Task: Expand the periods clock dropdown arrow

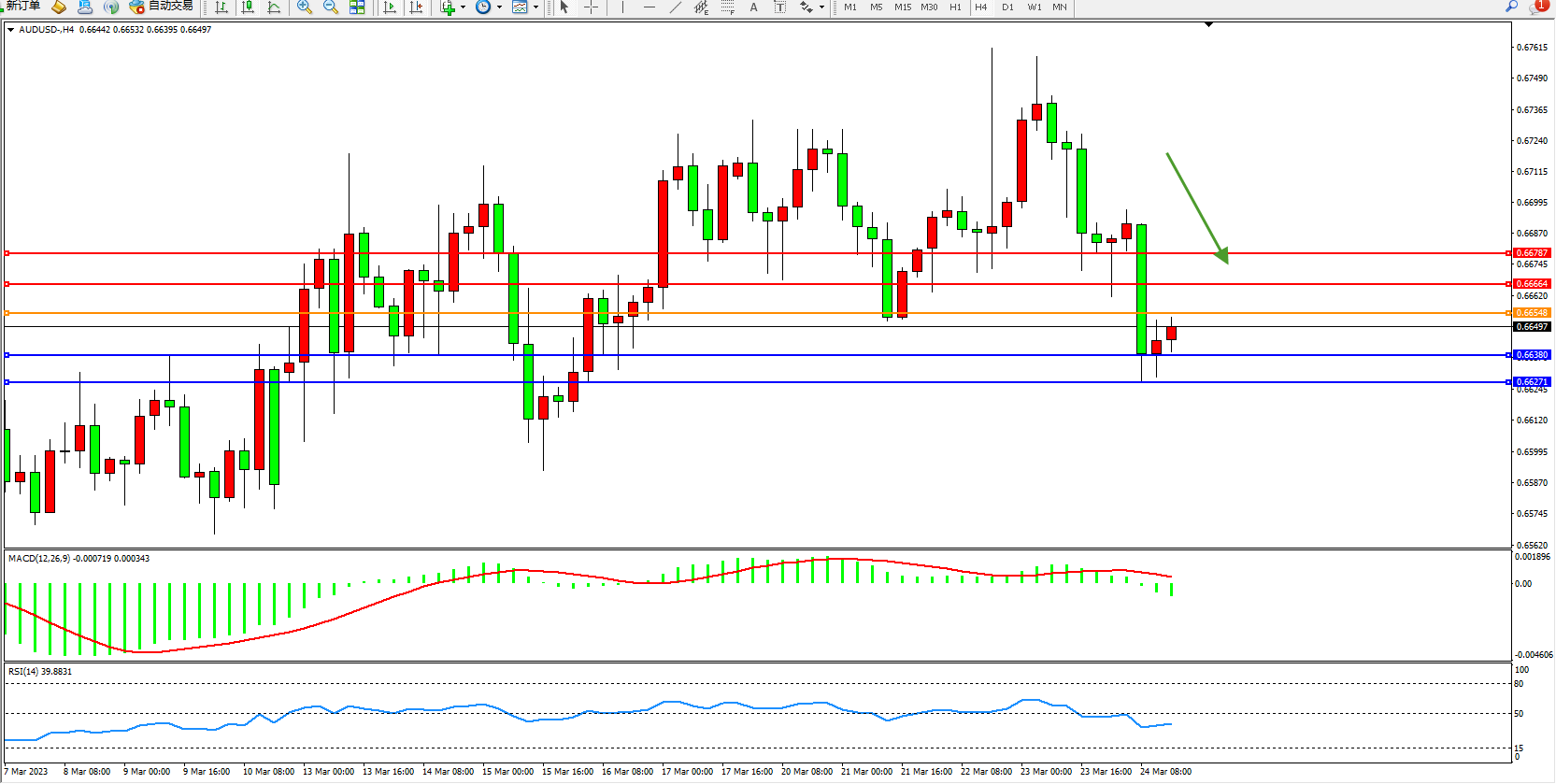Action: [499, 7]
